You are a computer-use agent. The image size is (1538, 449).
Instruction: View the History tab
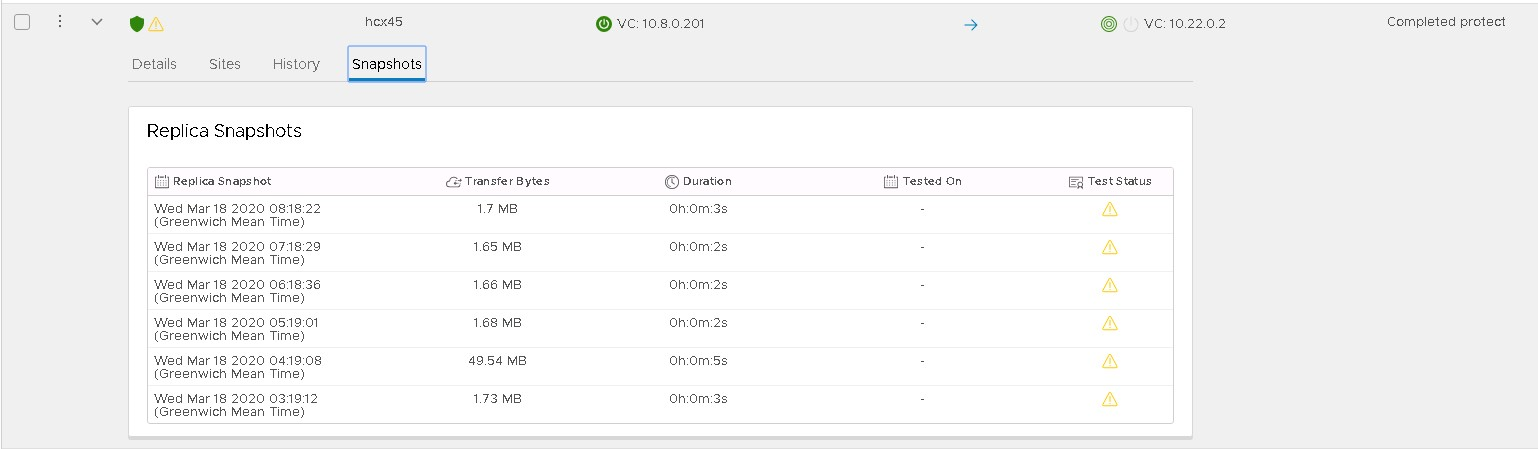click(296, 64)
